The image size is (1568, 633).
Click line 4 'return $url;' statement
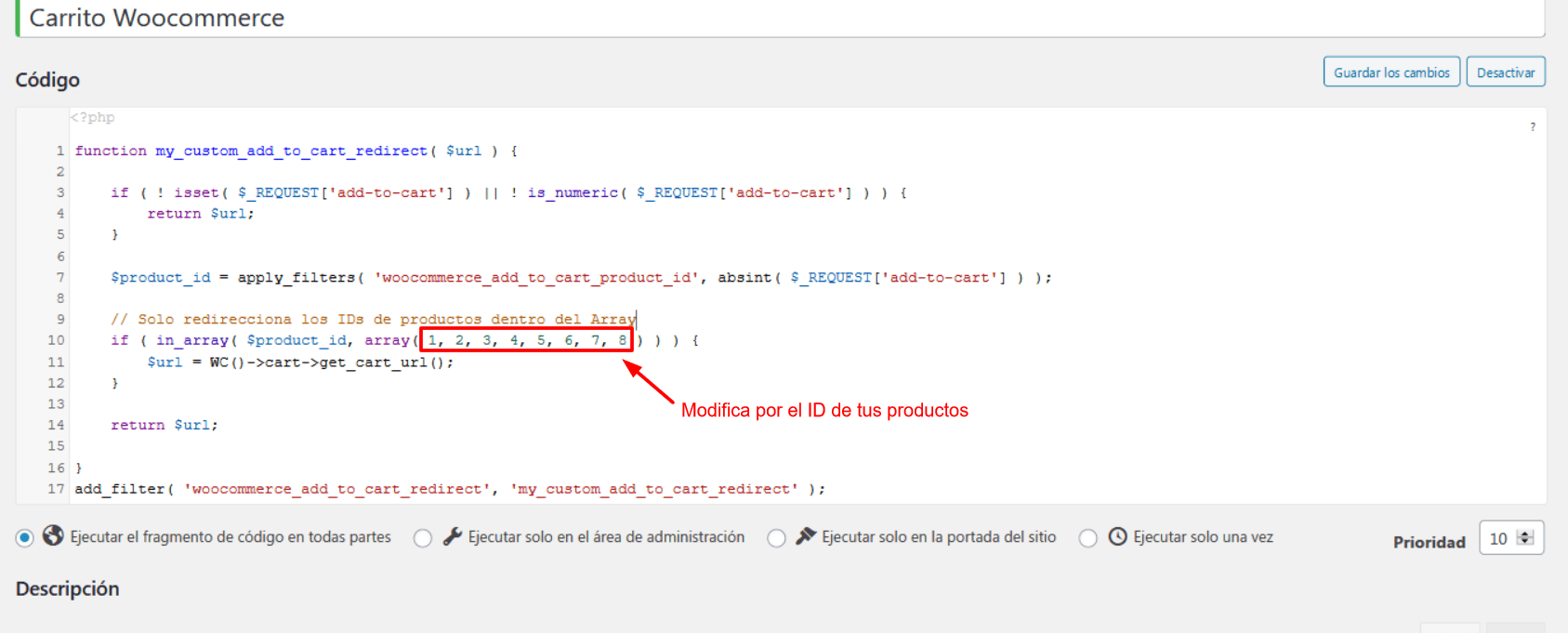(201, 214)
